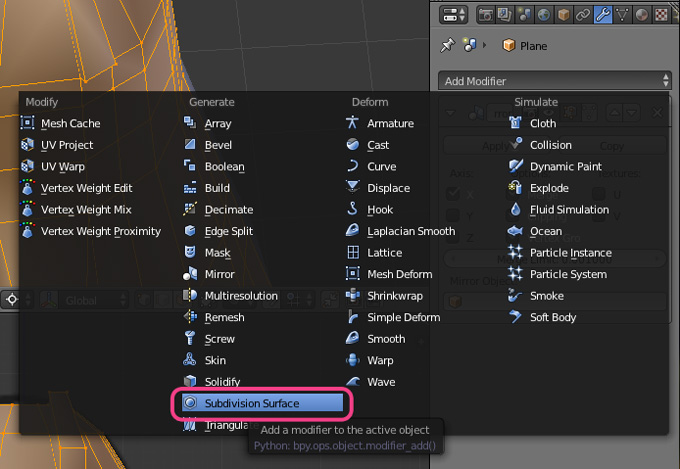Click the Cast modifier icon
The width and height of the screenshot is (680, 469).
tap(353, 144)
